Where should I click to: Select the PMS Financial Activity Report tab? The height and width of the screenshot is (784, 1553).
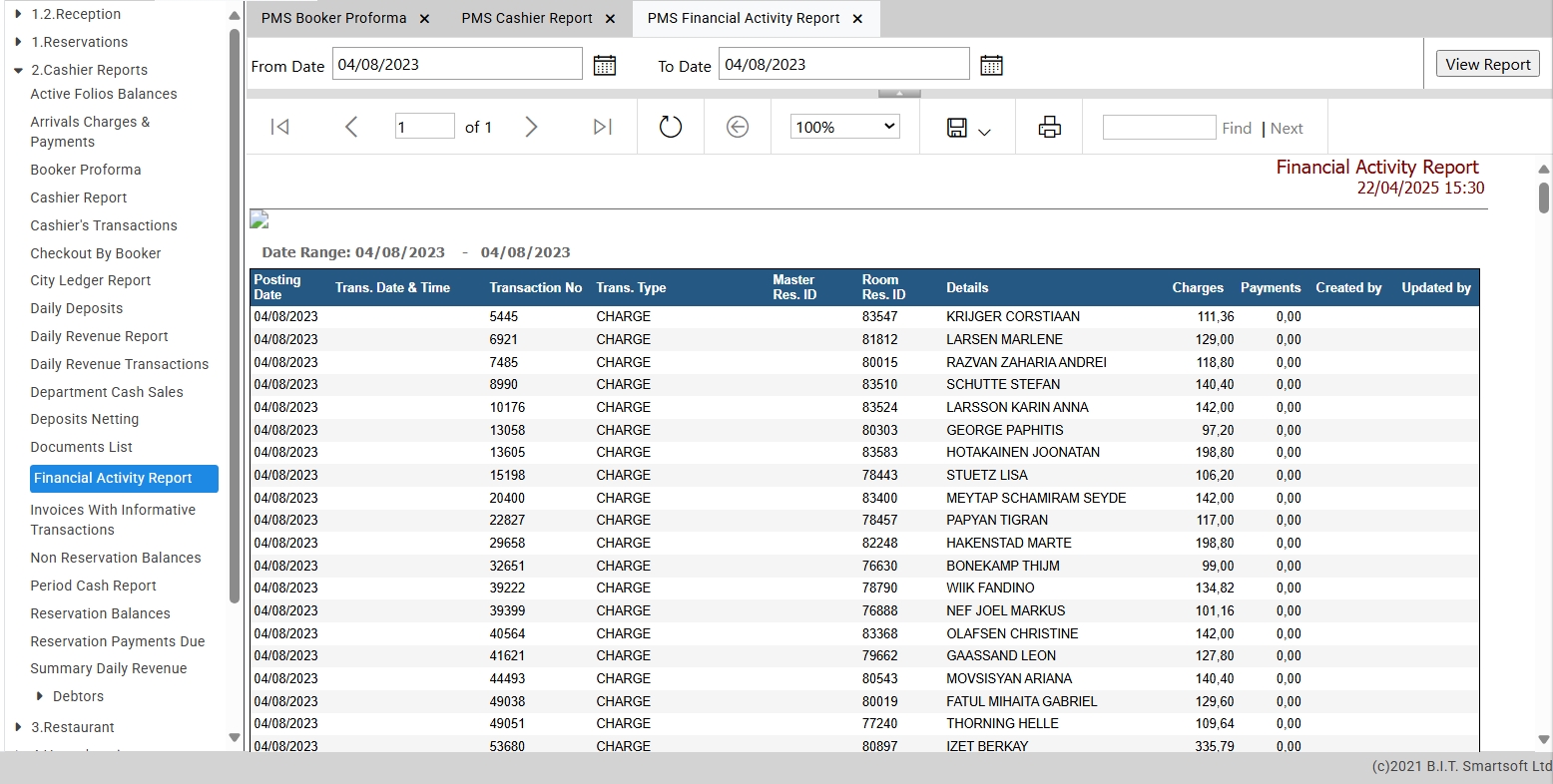click(x=744, y=19)
